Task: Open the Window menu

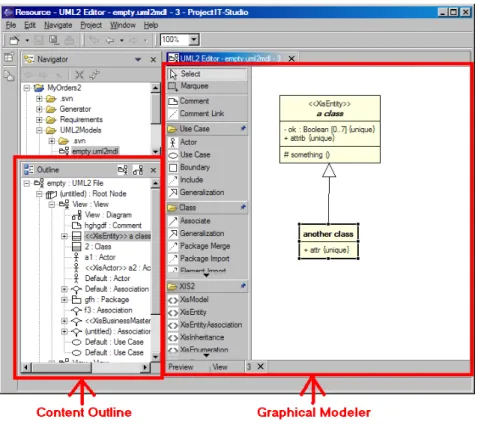Action: (x=123, y=25)
